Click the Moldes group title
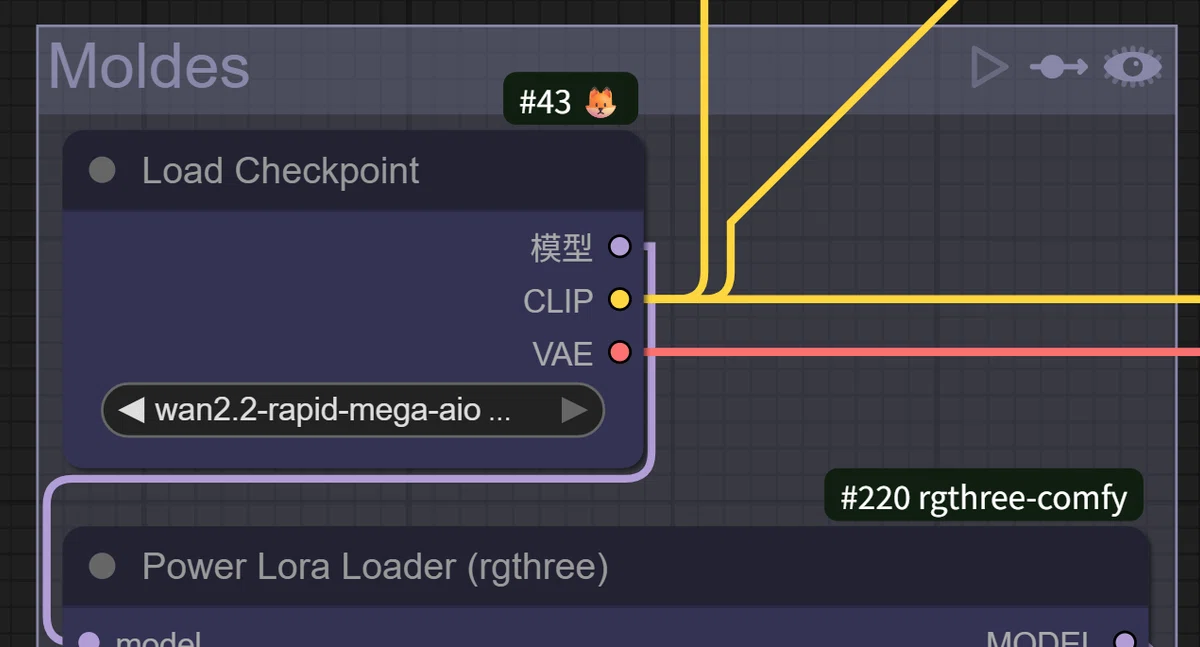The height and width of the screenshot is (647, 1200). coord(149,67)
